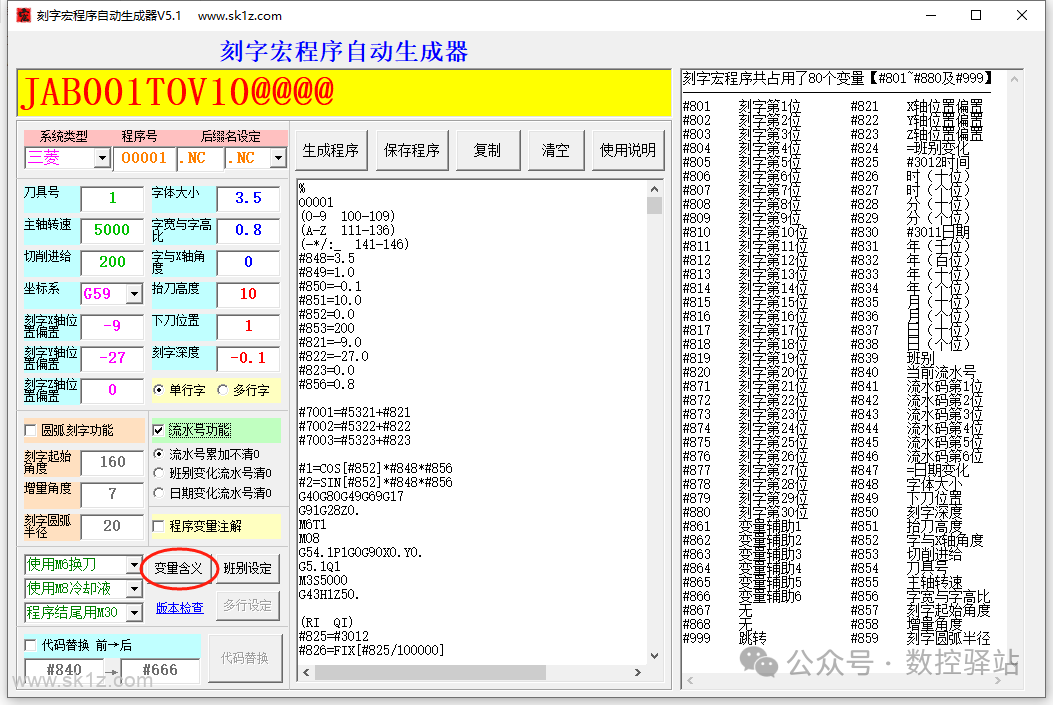1053x705 pixels.
Task: Click the app icon in title bar
Action: (23, 15)
